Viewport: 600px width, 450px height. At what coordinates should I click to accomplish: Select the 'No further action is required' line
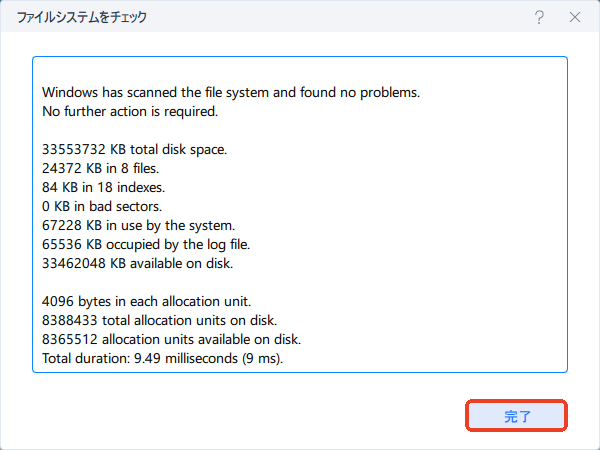click(x=130, y=111)
